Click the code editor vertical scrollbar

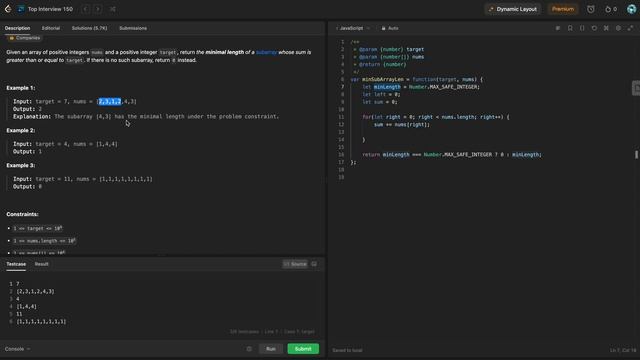[636, 155]
